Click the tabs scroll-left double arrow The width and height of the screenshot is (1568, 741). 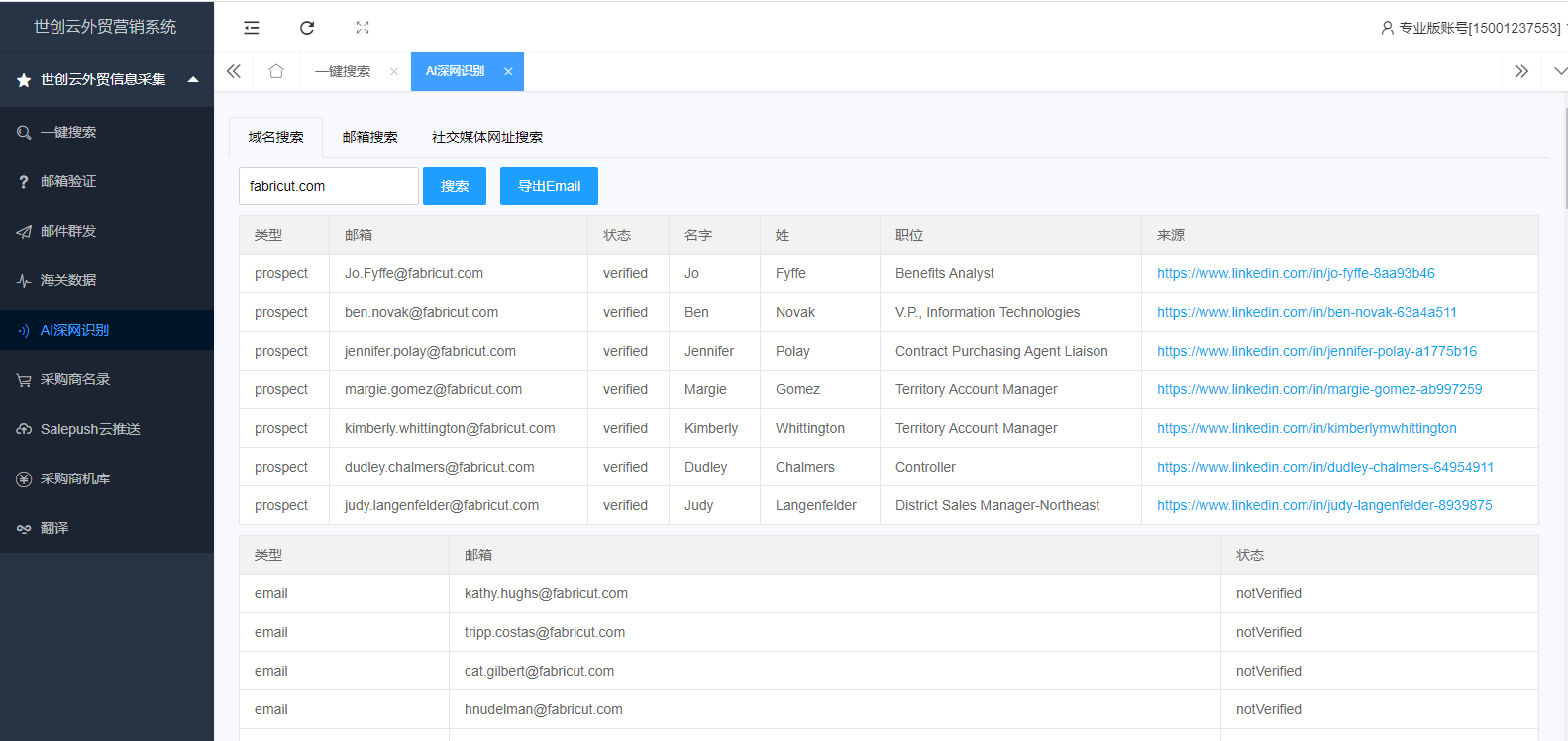(234, 71)
